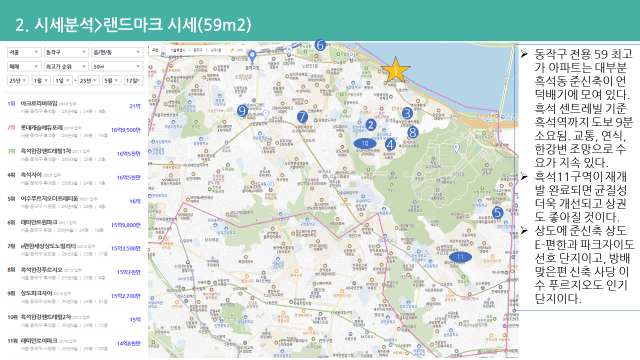Click the 14억8천만 price
The image size is (640, 360).
pyautogui.click(x=129, y=343)
